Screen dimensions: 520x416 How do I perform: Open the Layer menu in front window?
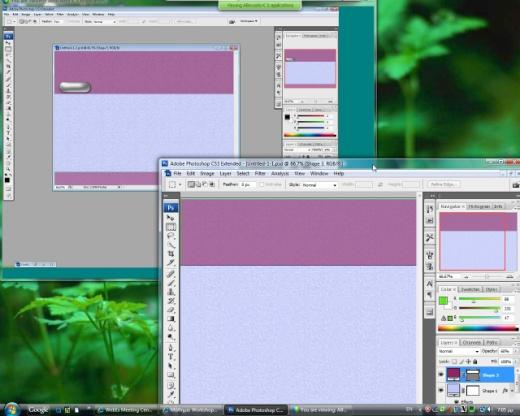(x=225, y=174)
